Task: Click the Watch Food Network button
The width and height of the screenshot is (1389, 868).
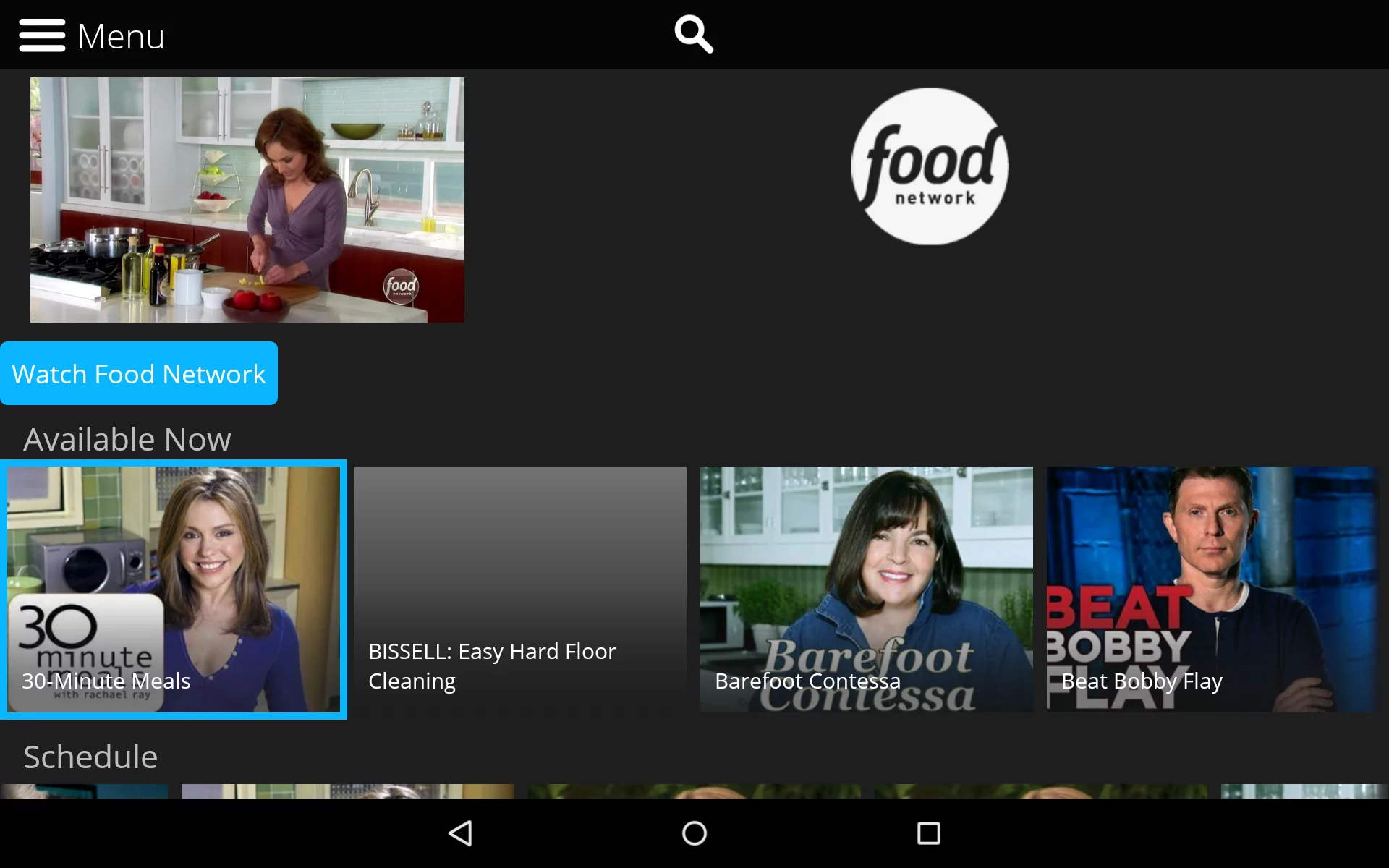Action: coord(139,373)
